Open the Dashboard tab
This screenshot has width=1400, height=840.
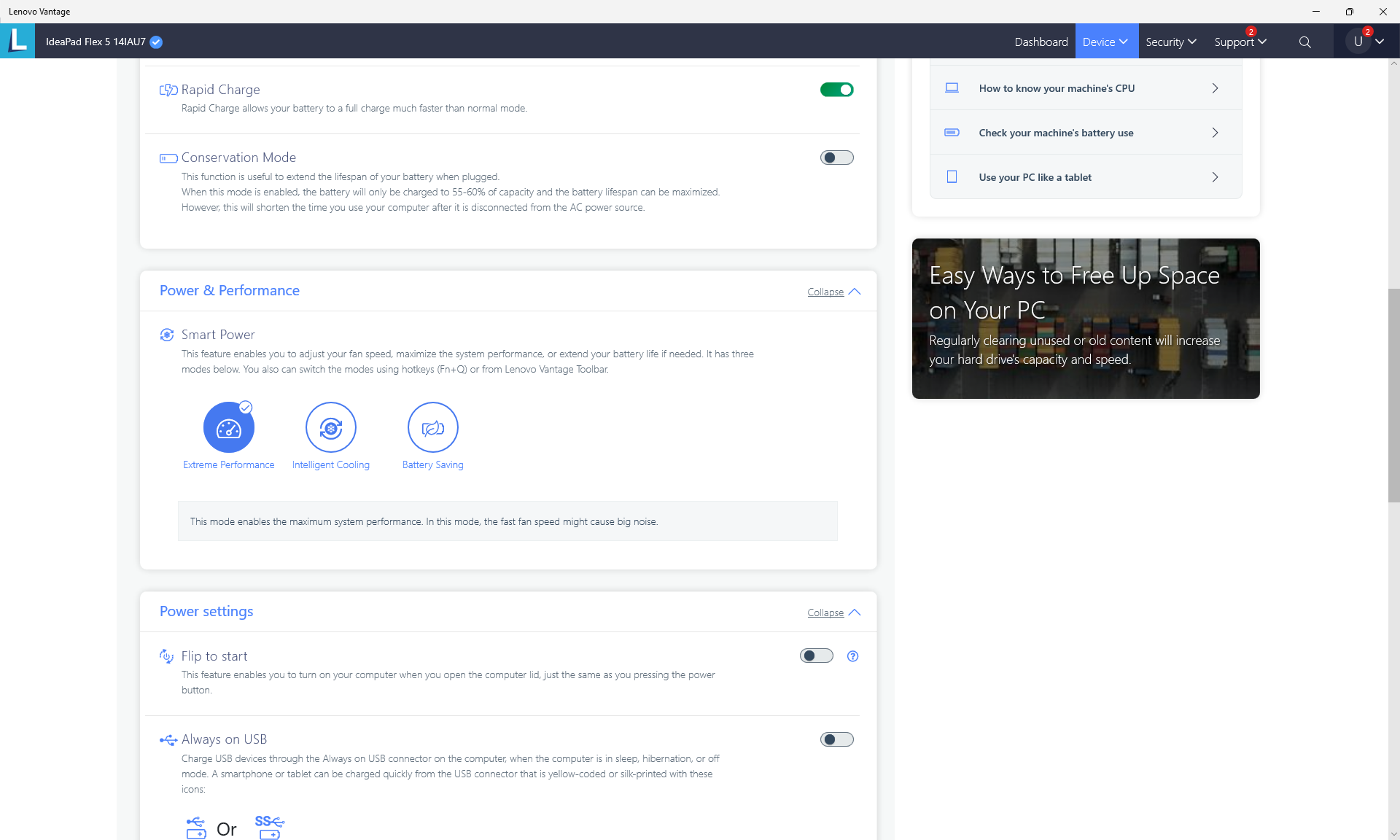pos(1041,42)
